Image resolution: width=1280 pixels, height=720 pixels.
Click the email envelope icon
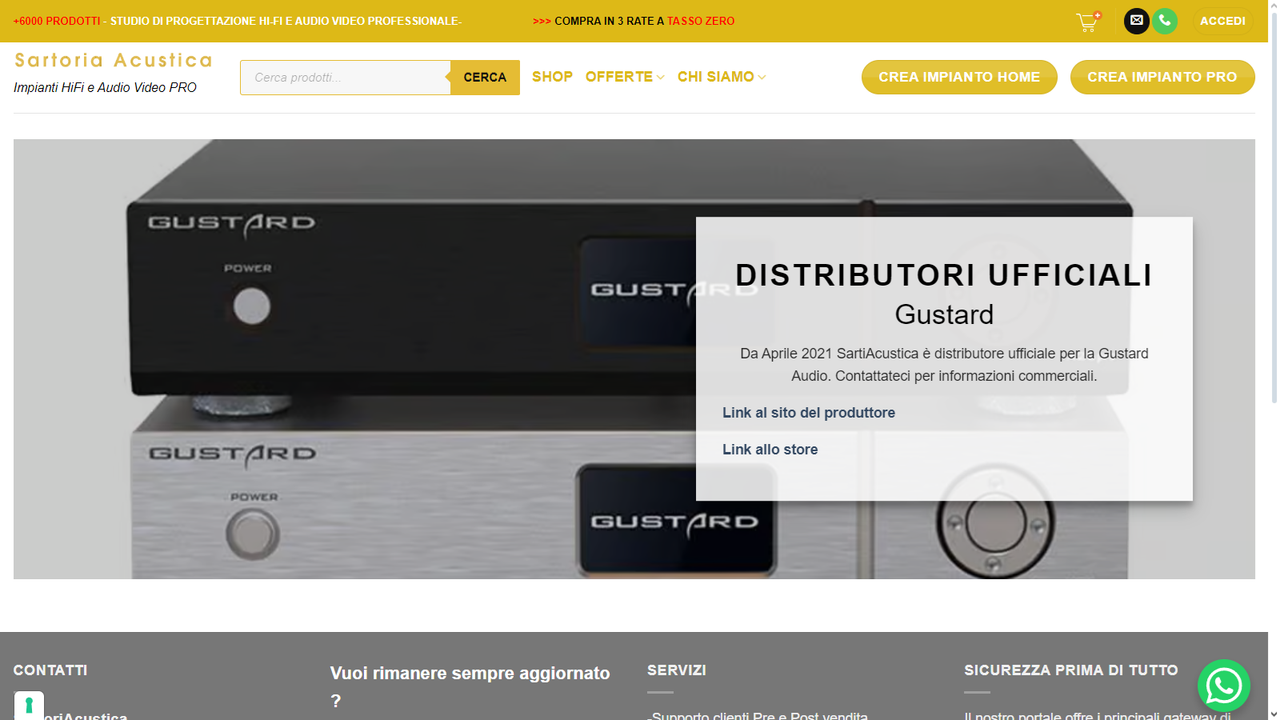click(1136, 21)
